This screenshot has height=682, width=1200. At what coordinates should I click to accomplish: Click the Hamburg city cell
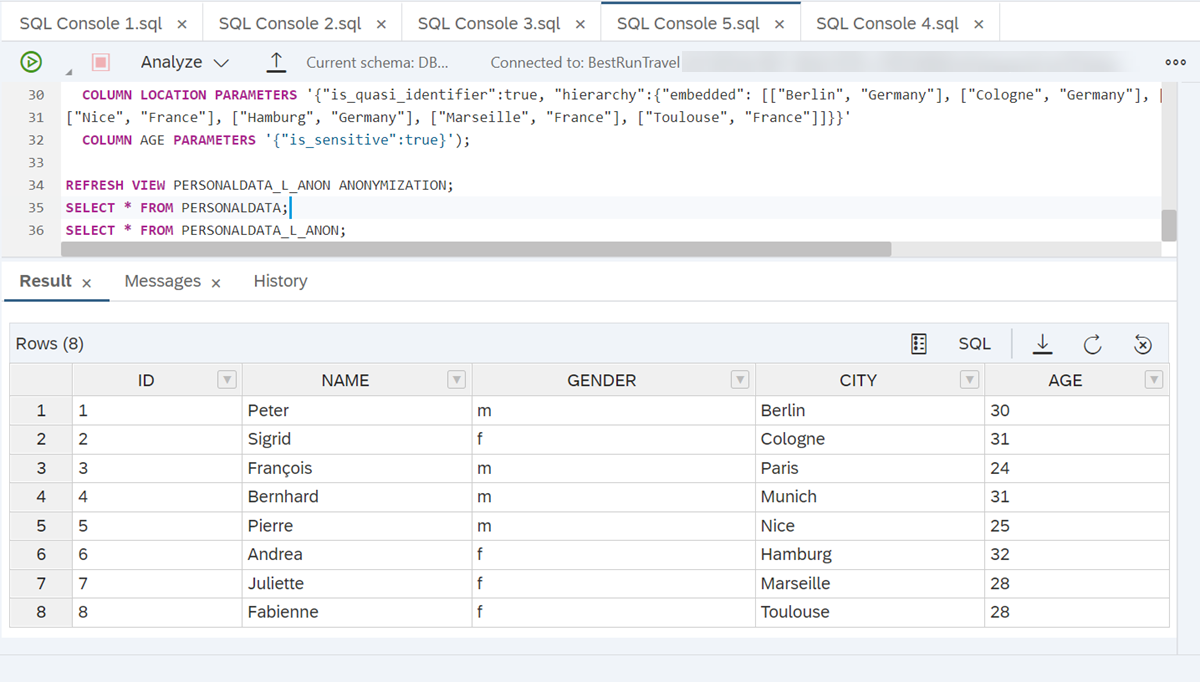click(x=870, y=554)
